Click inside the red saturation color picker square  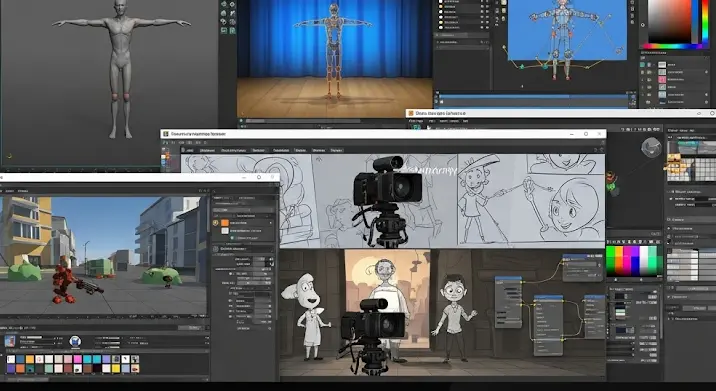pos(670,22)
